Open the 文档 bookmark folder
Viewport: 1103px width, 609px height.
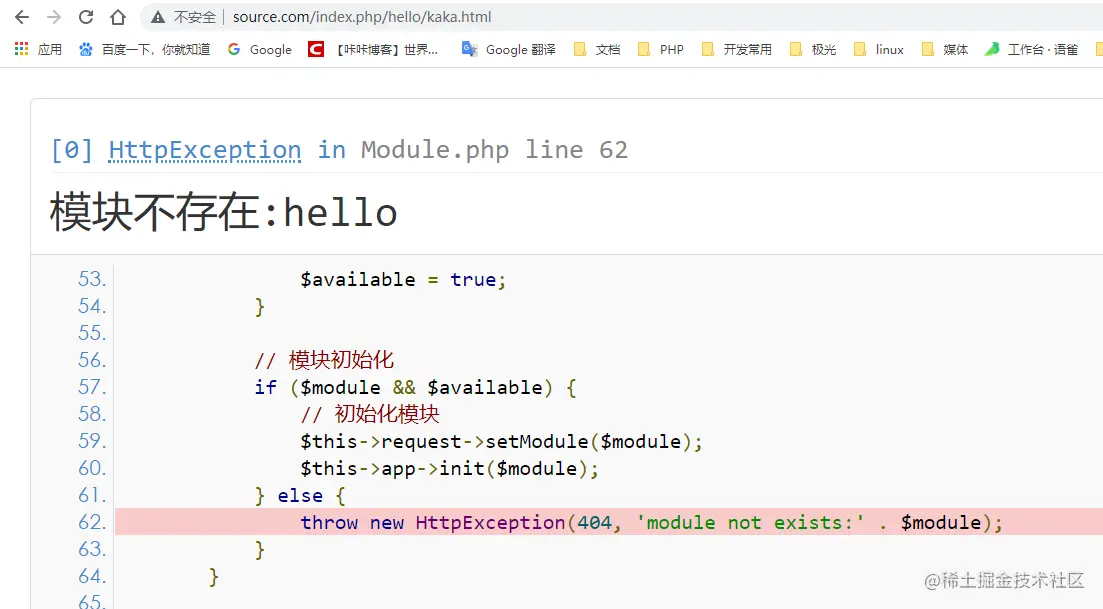click(597, 49)
